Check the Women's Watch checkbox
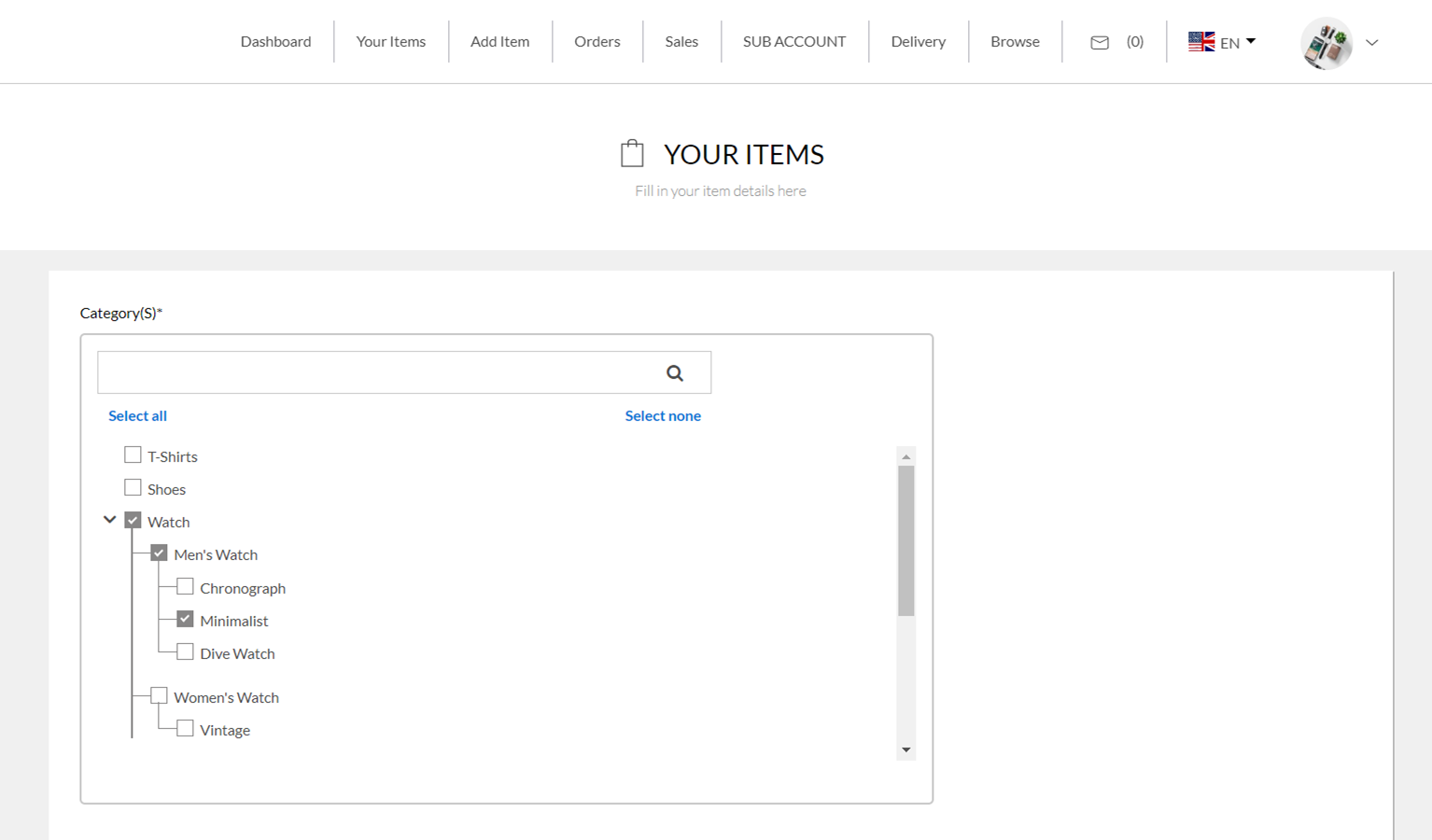 (159, 695)
